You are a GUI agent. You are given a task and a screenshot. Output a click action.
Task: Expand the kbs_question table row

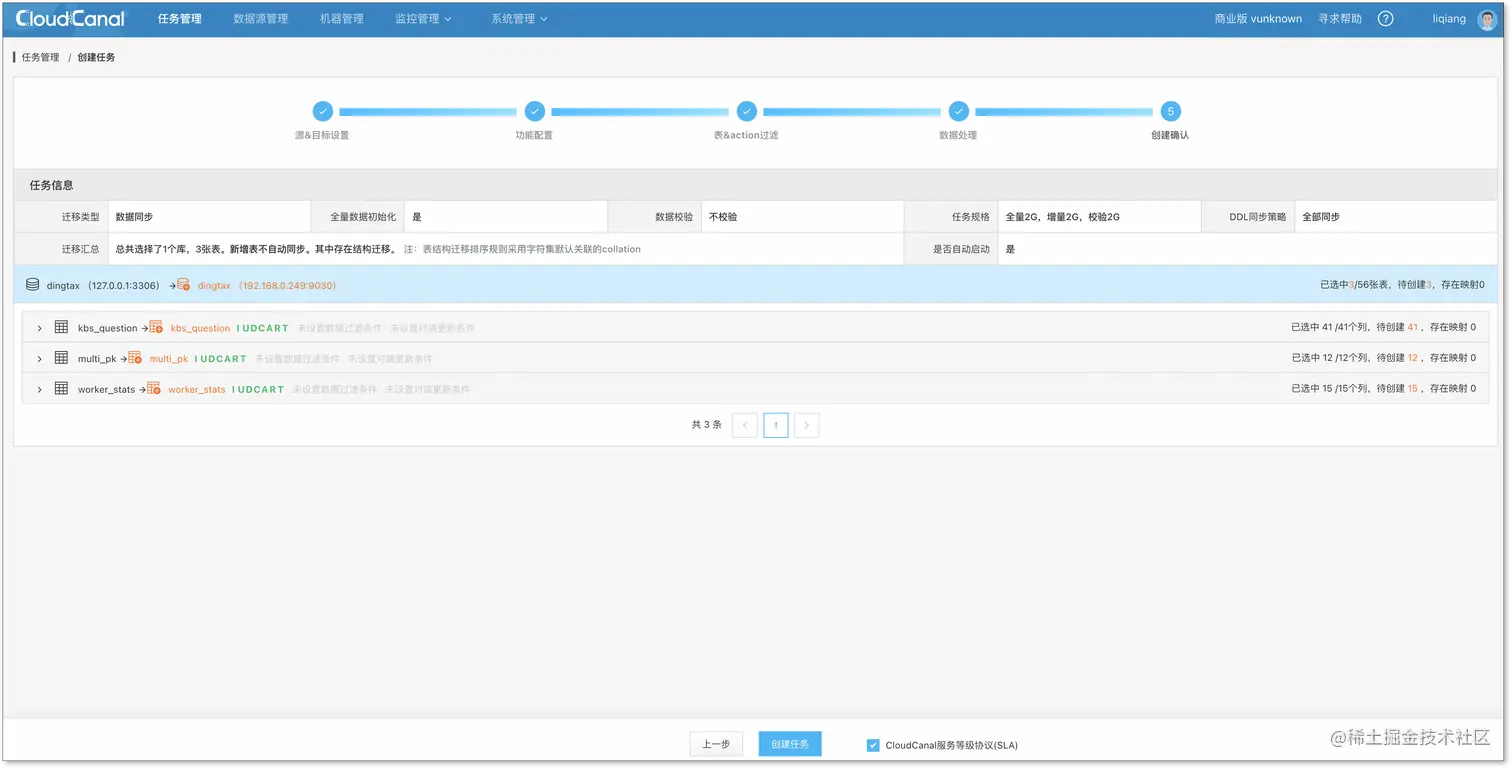(40, 328)
